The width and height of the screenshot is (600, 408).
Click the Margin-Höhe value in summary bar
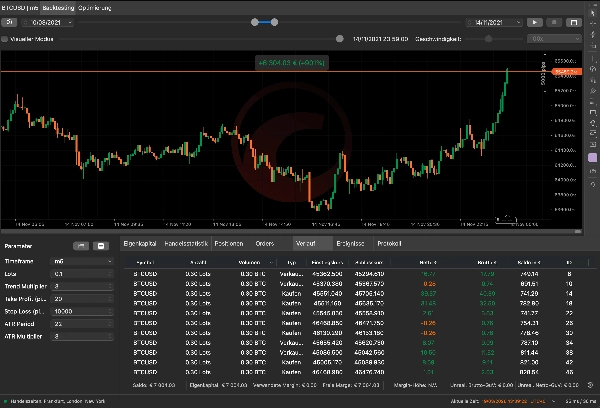pyautogui.click(x=415, y=385)
